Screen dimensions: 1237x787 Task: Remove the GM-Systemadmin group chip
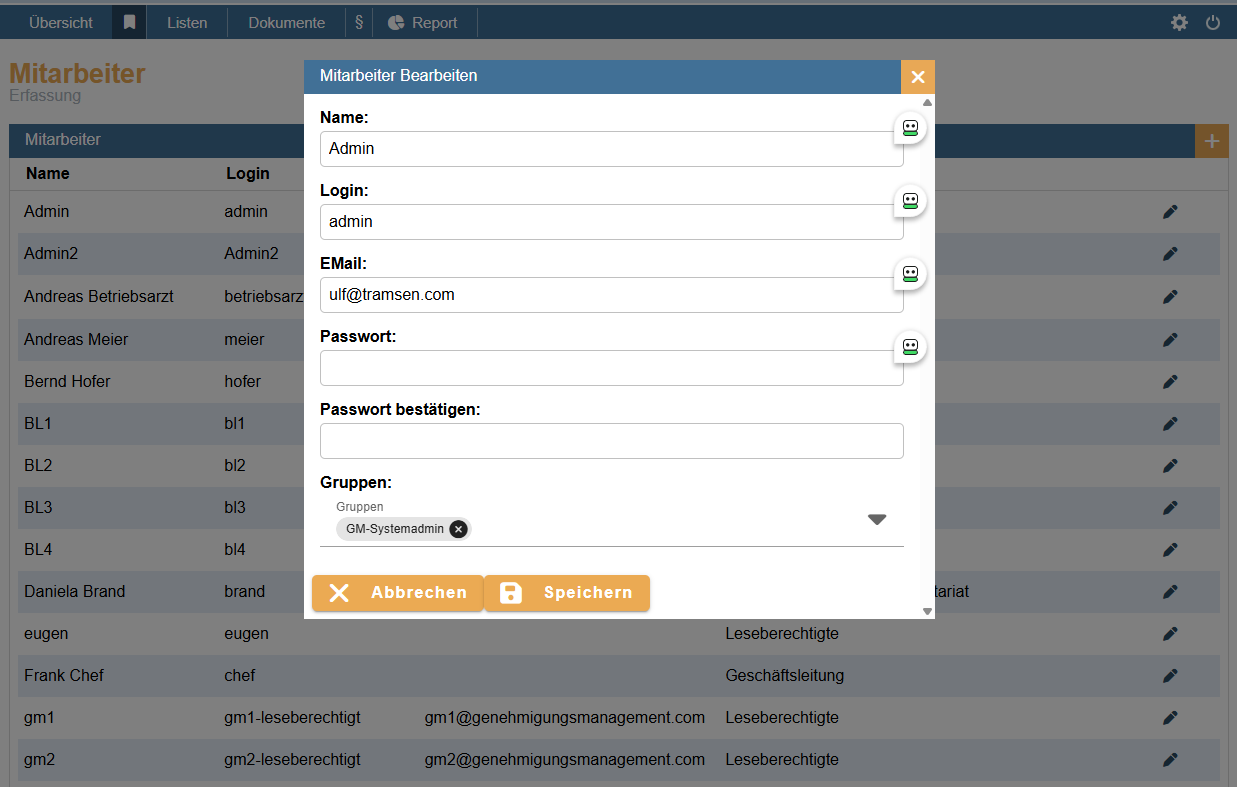tap(458, 529)
